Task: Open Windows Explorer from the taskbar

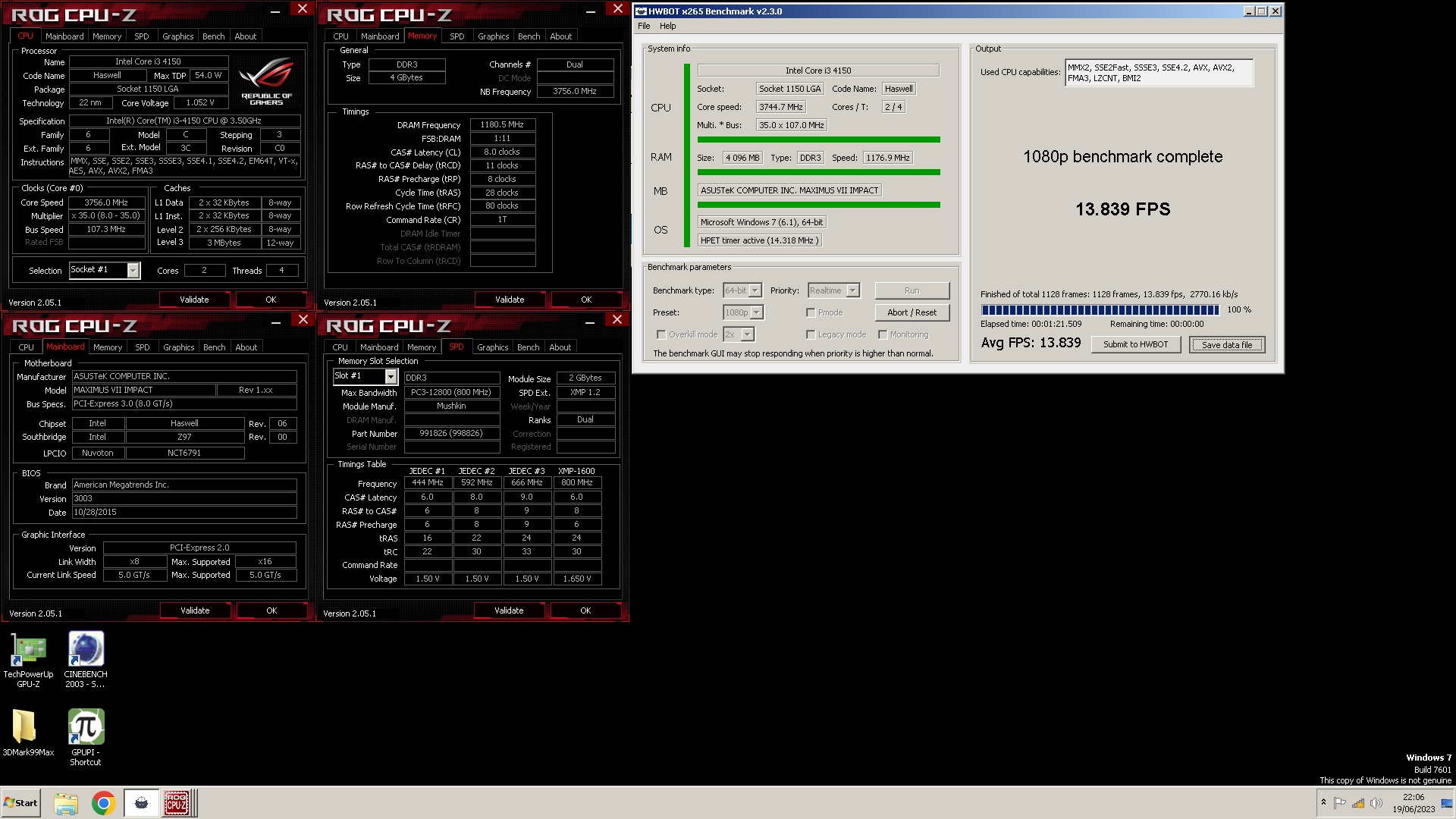Action: (x=66, y=803)
